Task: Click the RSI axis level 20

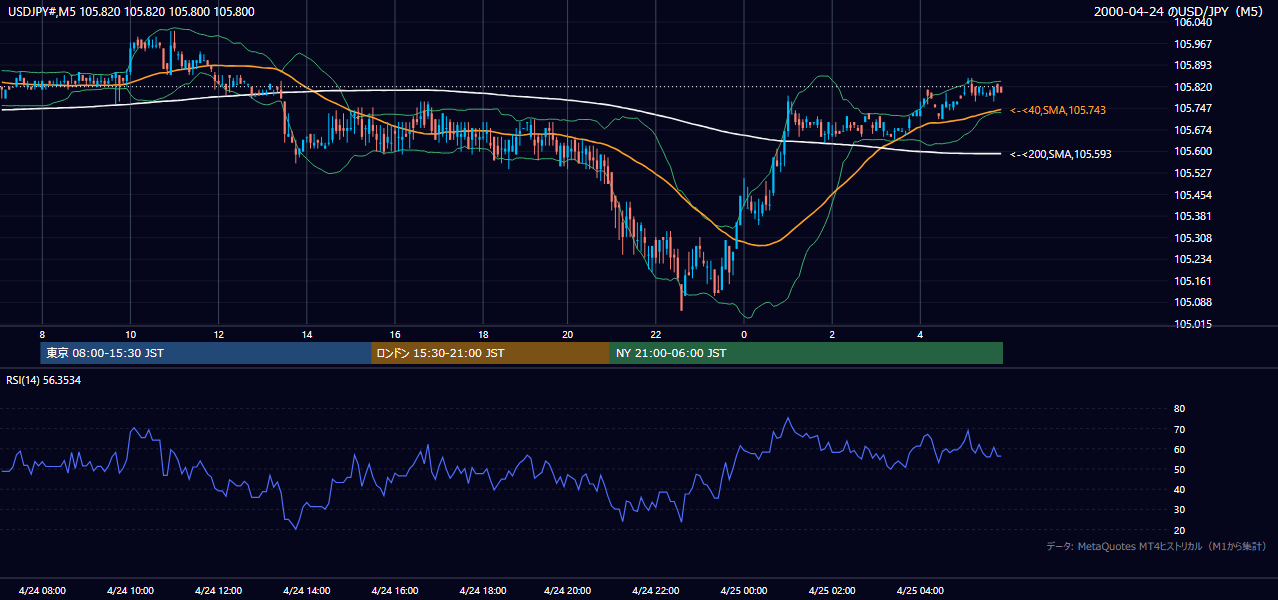Action: [x=1179, y=530]
